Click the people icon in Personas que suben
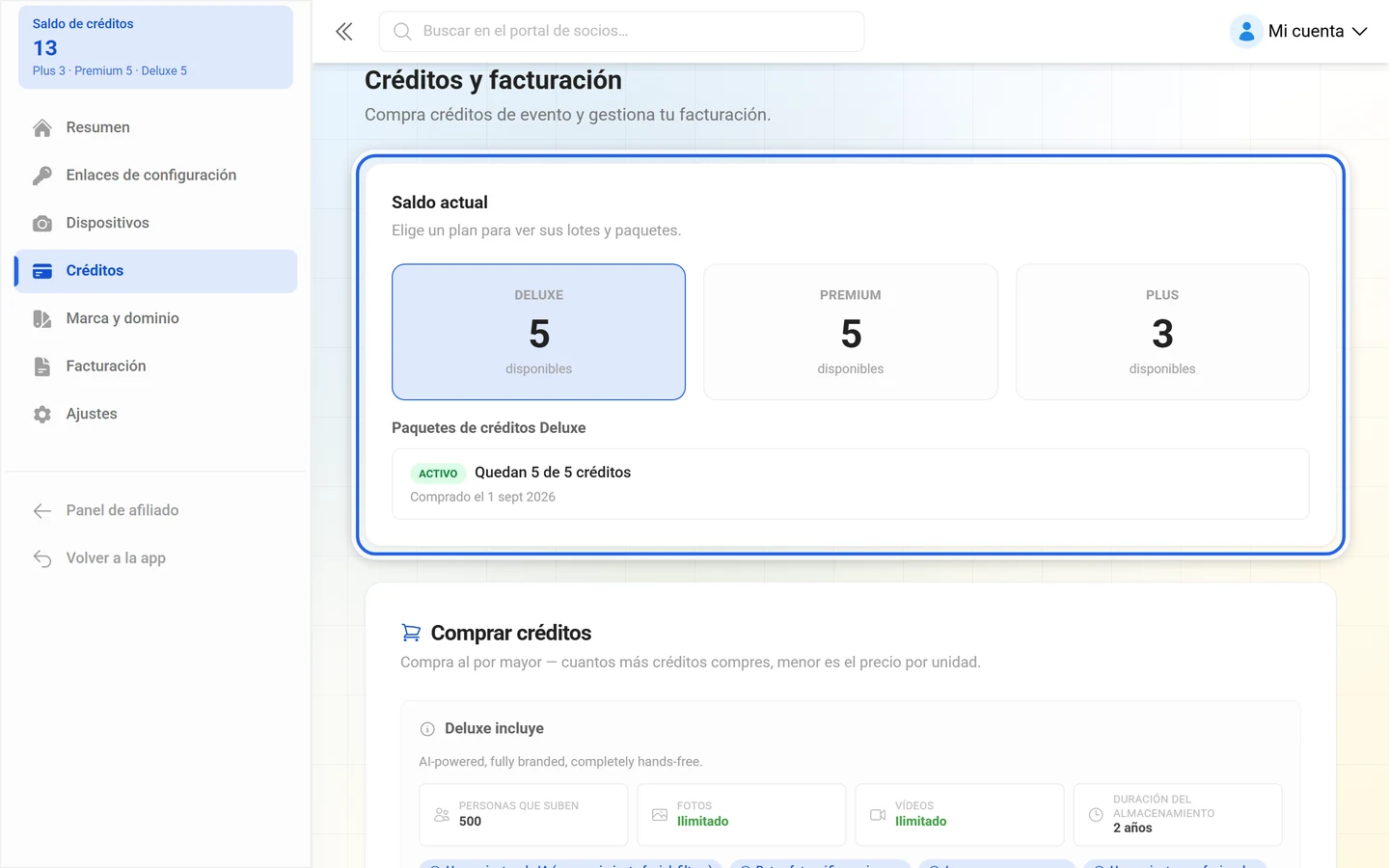The image size is (1389, 868). tap(442, 815)
